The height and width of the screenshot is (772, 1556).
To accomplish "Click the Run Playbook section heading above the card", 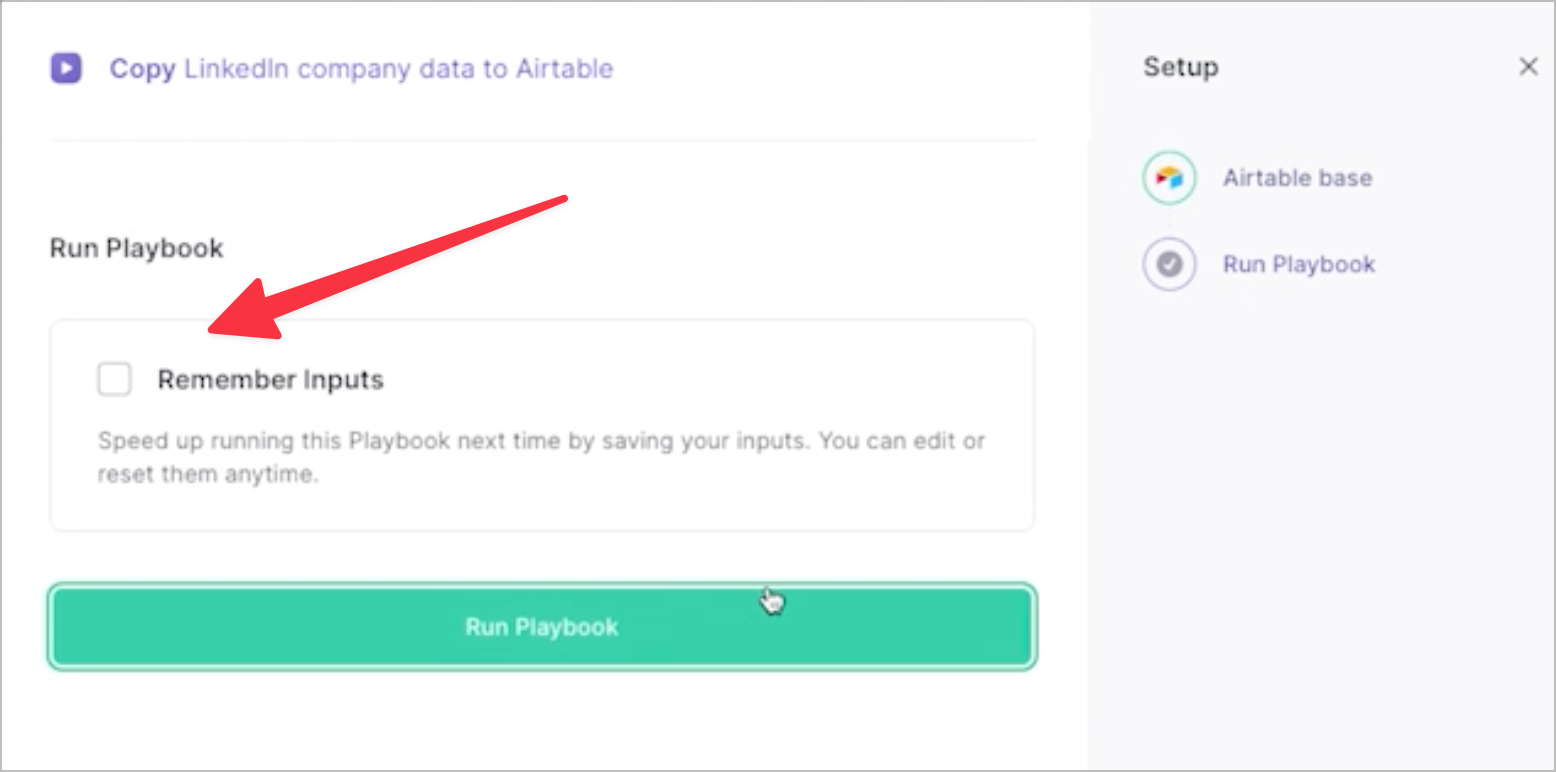I will point(137,248).
